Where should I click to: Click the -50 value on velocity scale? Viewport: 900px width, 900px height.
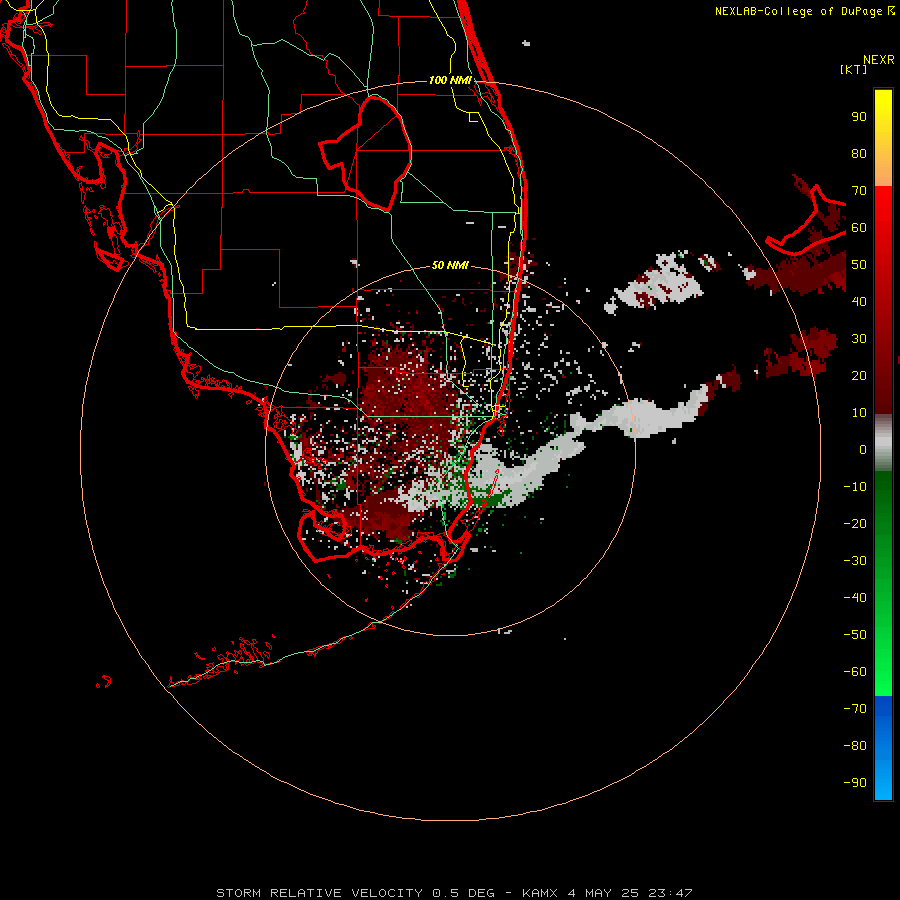tap(855, 635)
